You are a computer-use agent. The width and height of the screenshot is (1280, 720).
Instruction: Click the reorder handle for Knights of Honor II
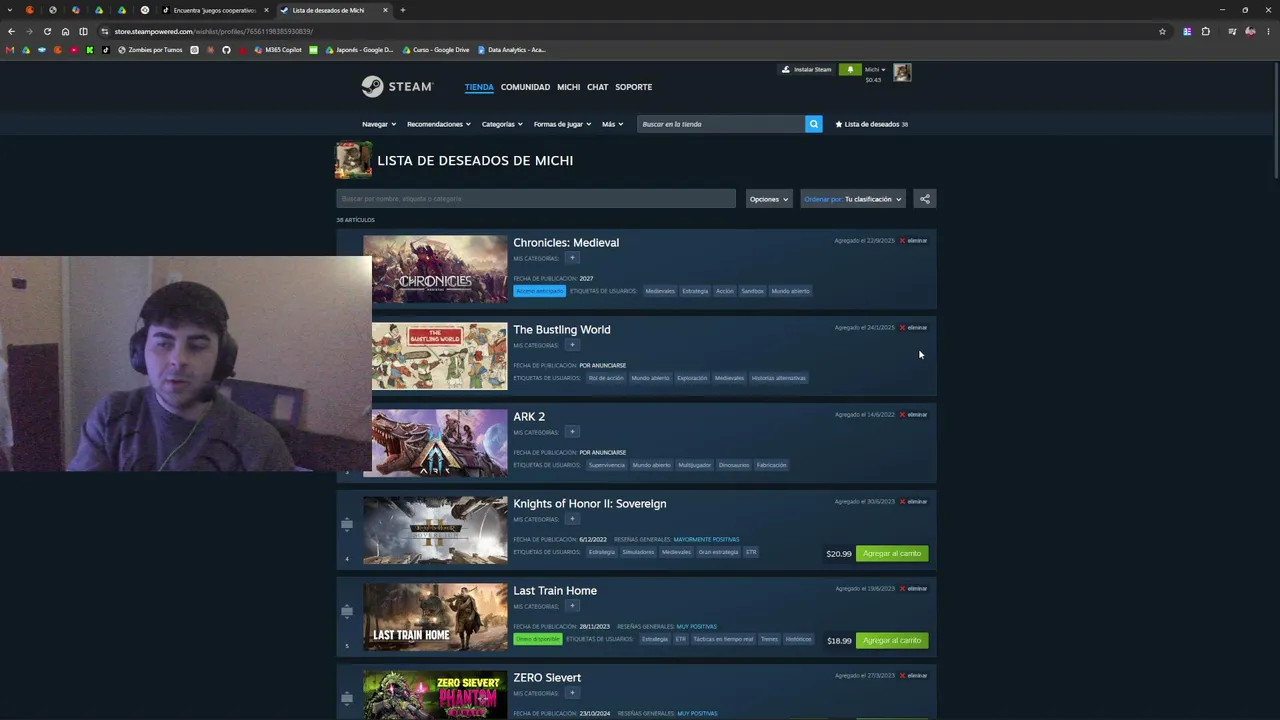[x=347, y=524]
